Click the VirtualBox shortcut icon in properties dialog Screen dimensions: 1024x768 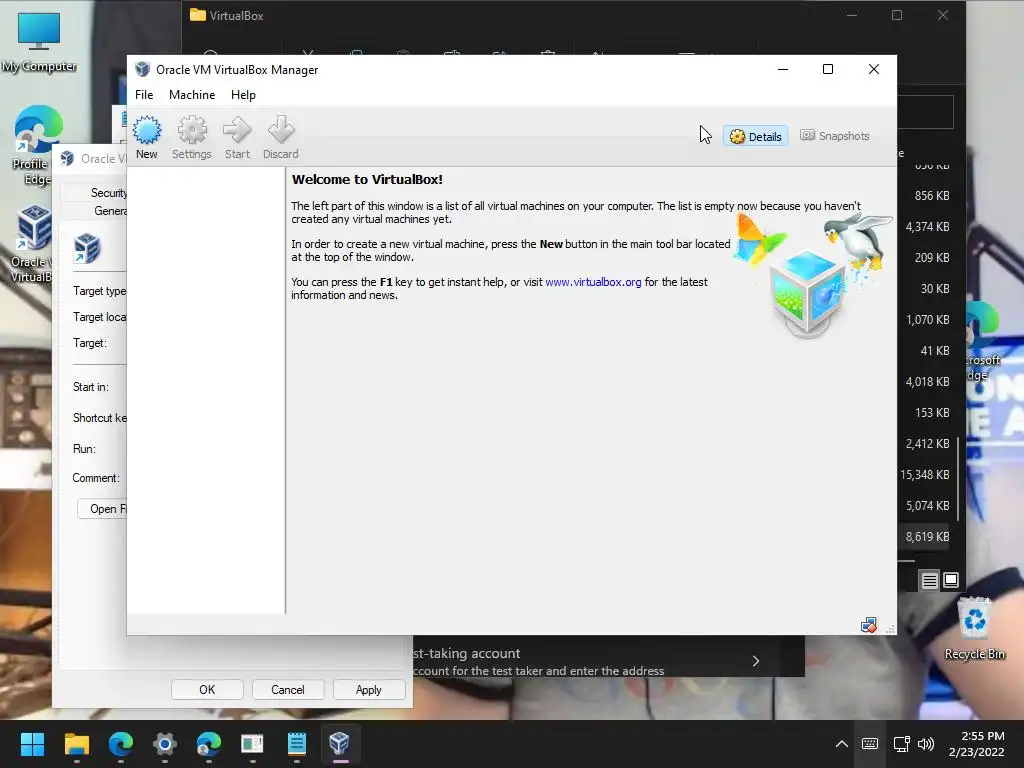pyautogui.click(x=87, y=248)
